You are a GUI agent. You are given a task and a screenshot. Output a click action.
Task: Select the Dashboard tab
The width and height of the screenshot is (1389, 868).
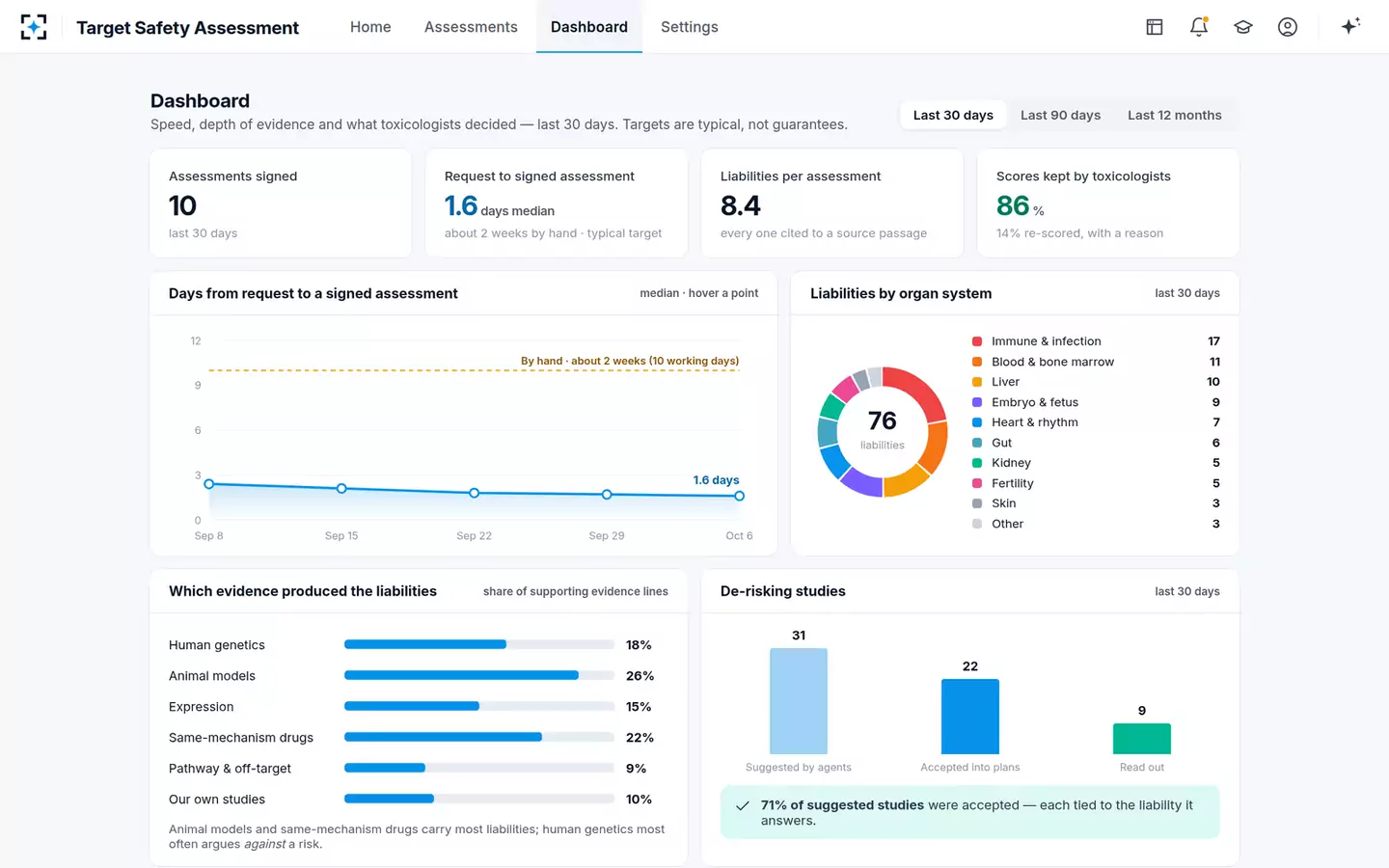coord(589,27)
